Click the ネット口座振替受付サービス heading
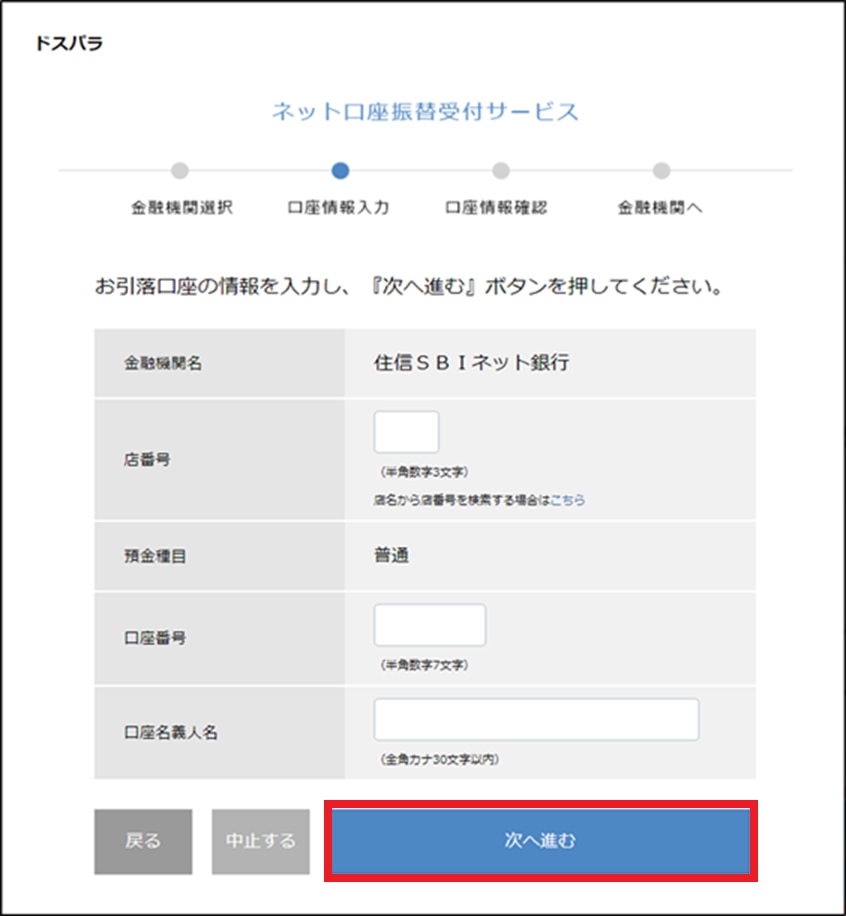Viewport: 846px width, 916px height. 425,111
